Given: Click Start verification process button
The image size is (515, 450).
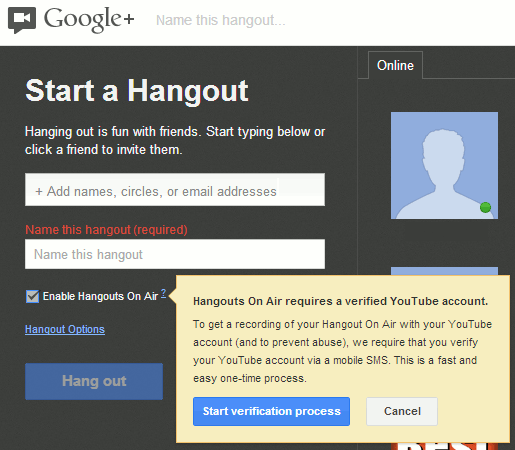Looking at the screenshot, I should [271, 411].
